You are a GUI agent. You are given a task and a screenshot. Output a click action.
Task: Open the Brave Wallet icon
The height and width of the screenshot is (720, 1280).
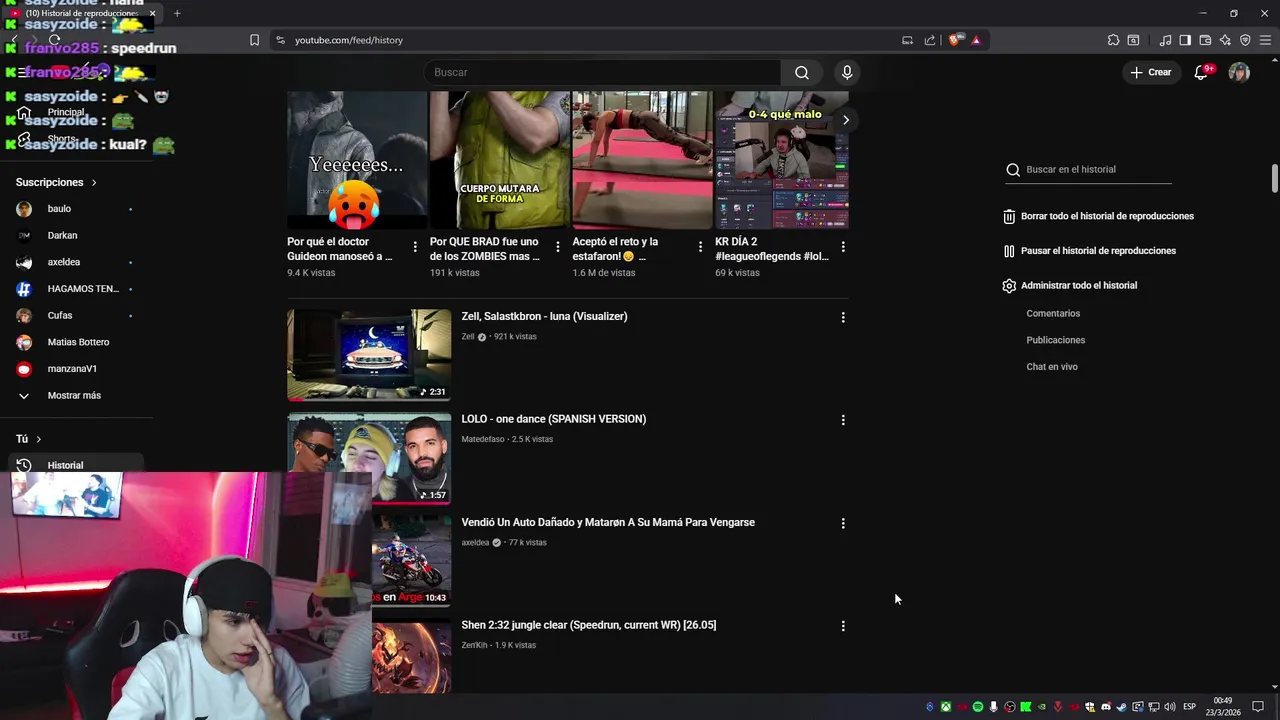point(1205,40)
